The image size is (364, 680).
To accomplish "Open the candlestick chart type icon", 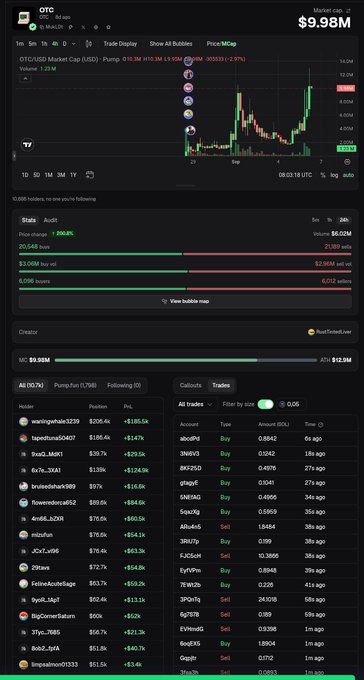I will coord(89,44).
